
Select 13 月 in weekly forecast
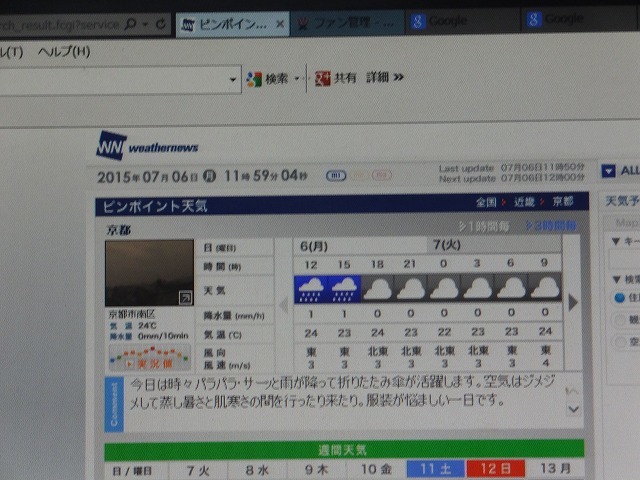click(x=555, y=468)
